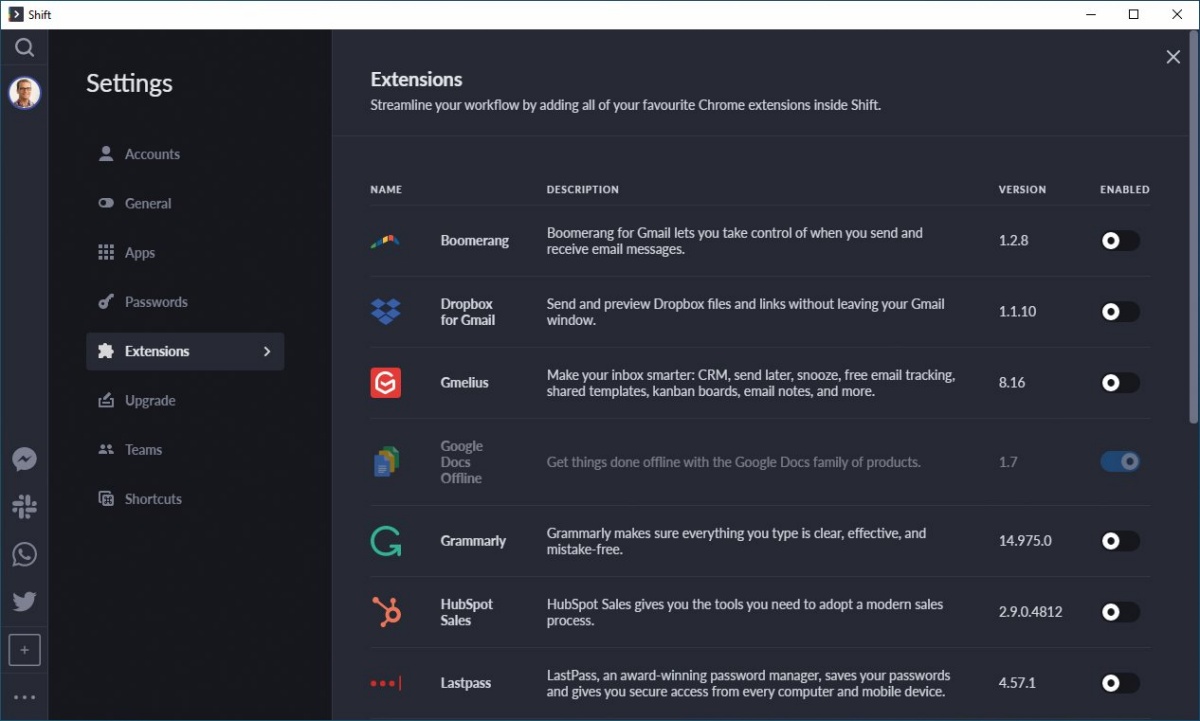Open Slack app in sidebar
The width and height of the screenshot is (1200, 721).
(x=24, y=506)
